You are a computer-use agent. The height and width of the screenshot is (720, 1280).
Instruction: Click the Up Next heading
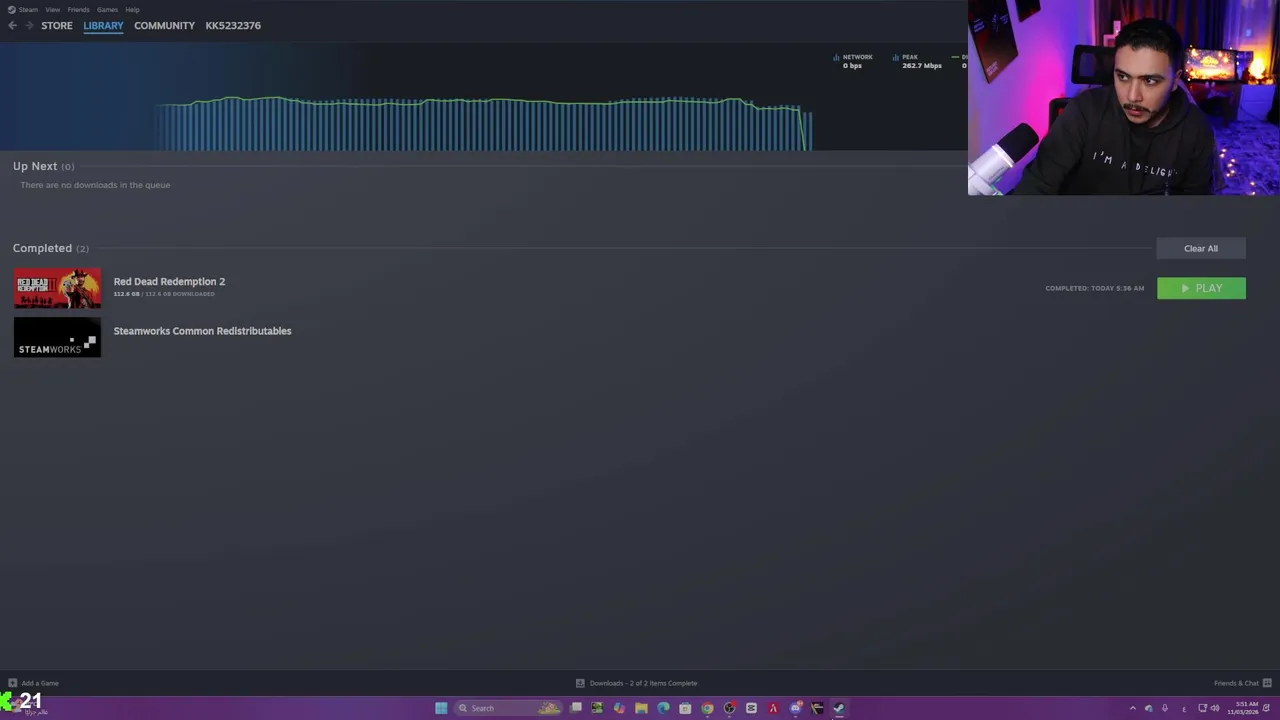pyautogui.click(x=43, y=166)
